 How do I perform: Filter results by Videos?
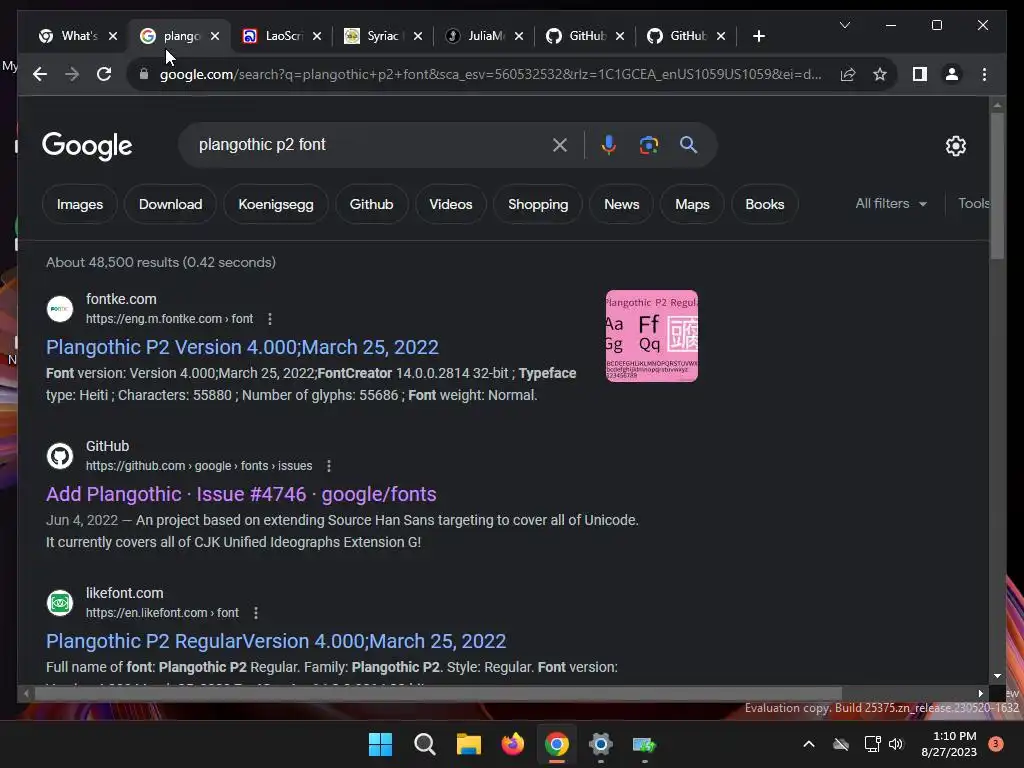click(451, 204)
